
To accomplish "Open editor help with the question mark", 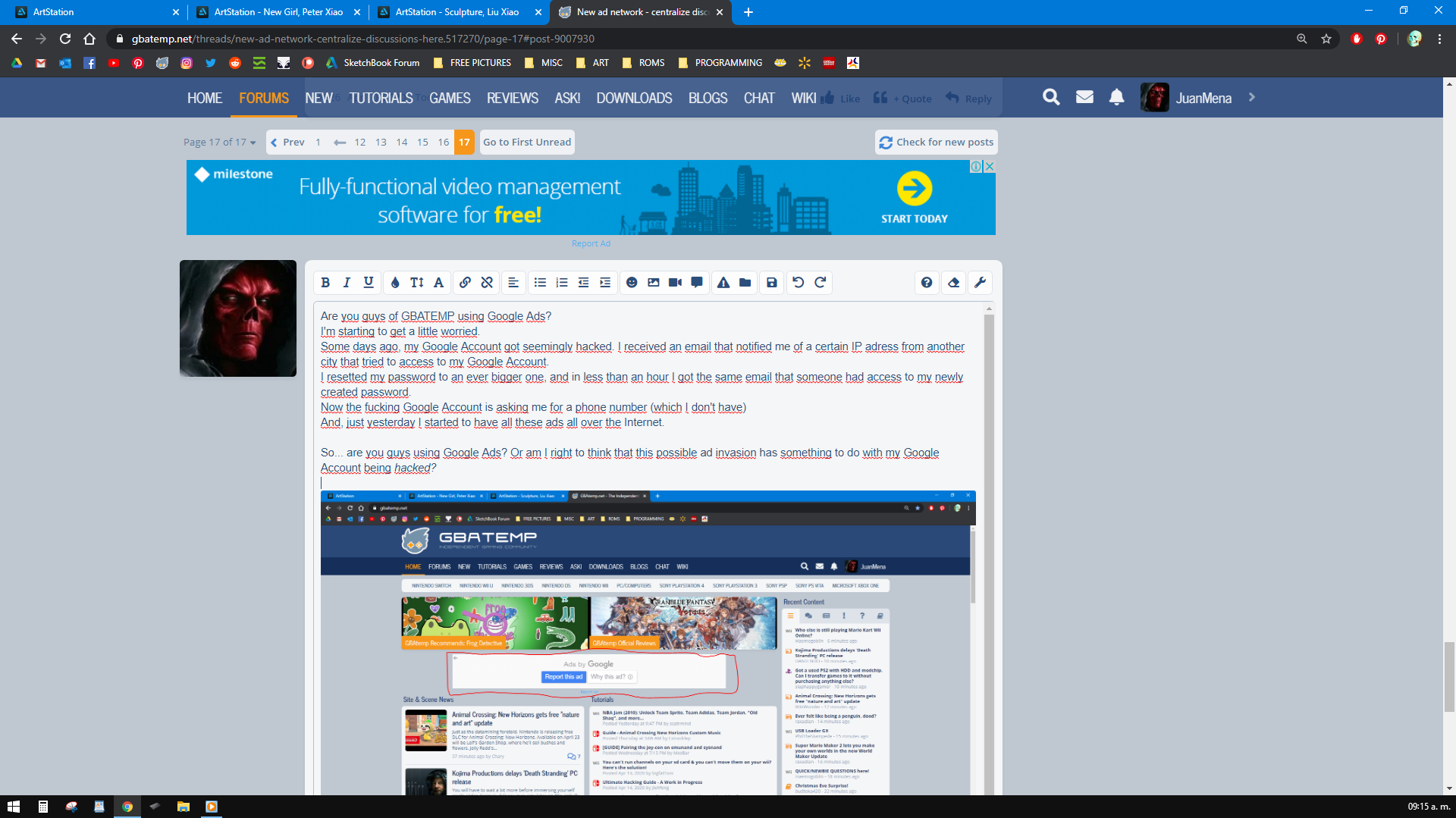I will pos(927,283).
